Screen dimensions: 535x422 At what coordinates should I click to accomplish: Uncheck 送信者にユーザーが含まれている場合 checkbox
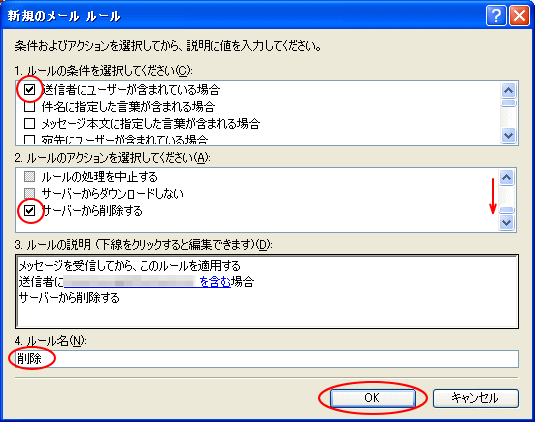(x=30, y=90)
